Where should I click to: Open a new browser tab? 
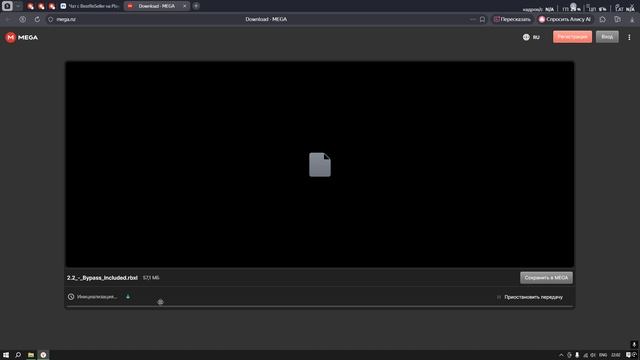[x=196, y=6]
